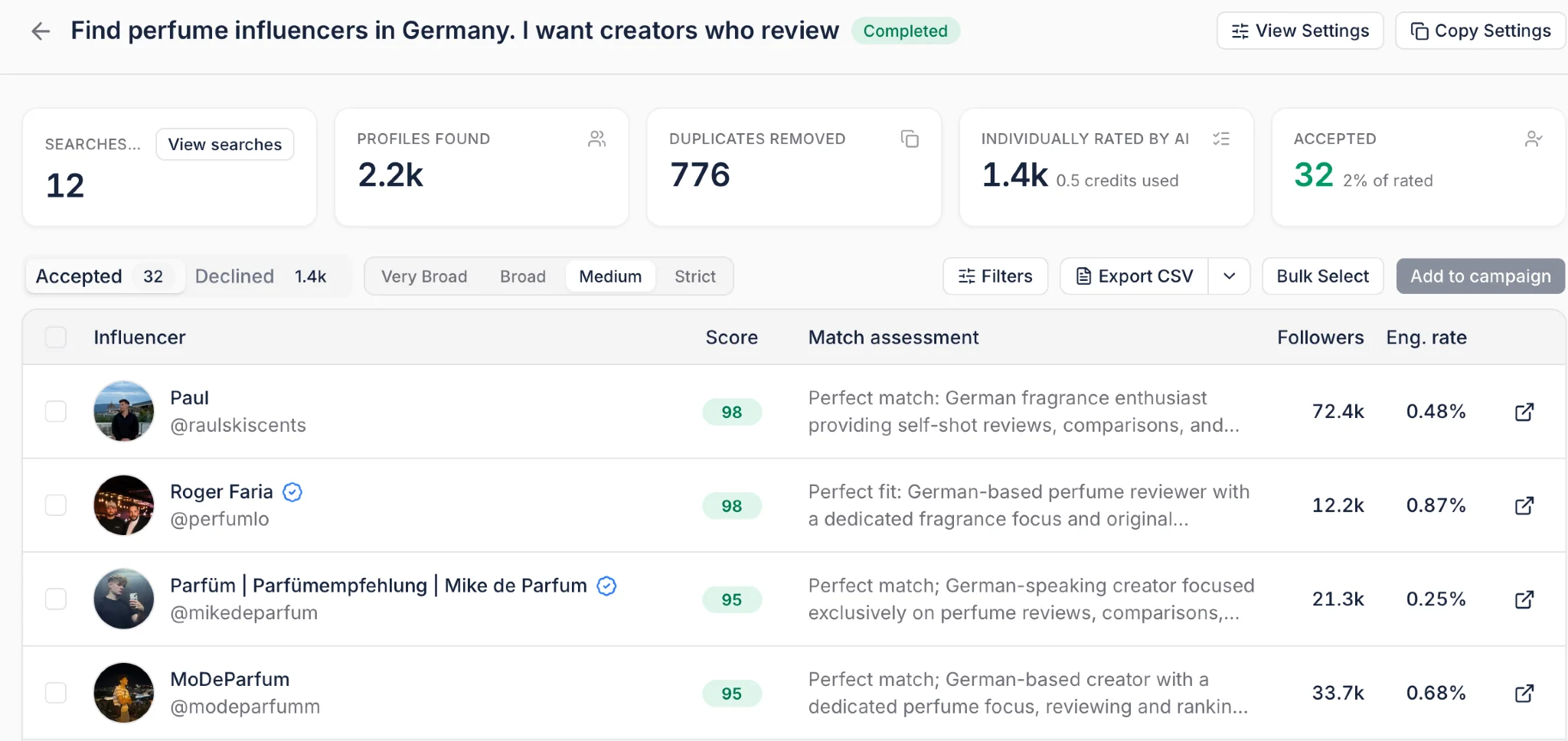Image resolution: width=1568 pixels, height=741 pixels.
Task: Go back using the left arrow icon
Action: click(x=41, y=31)
